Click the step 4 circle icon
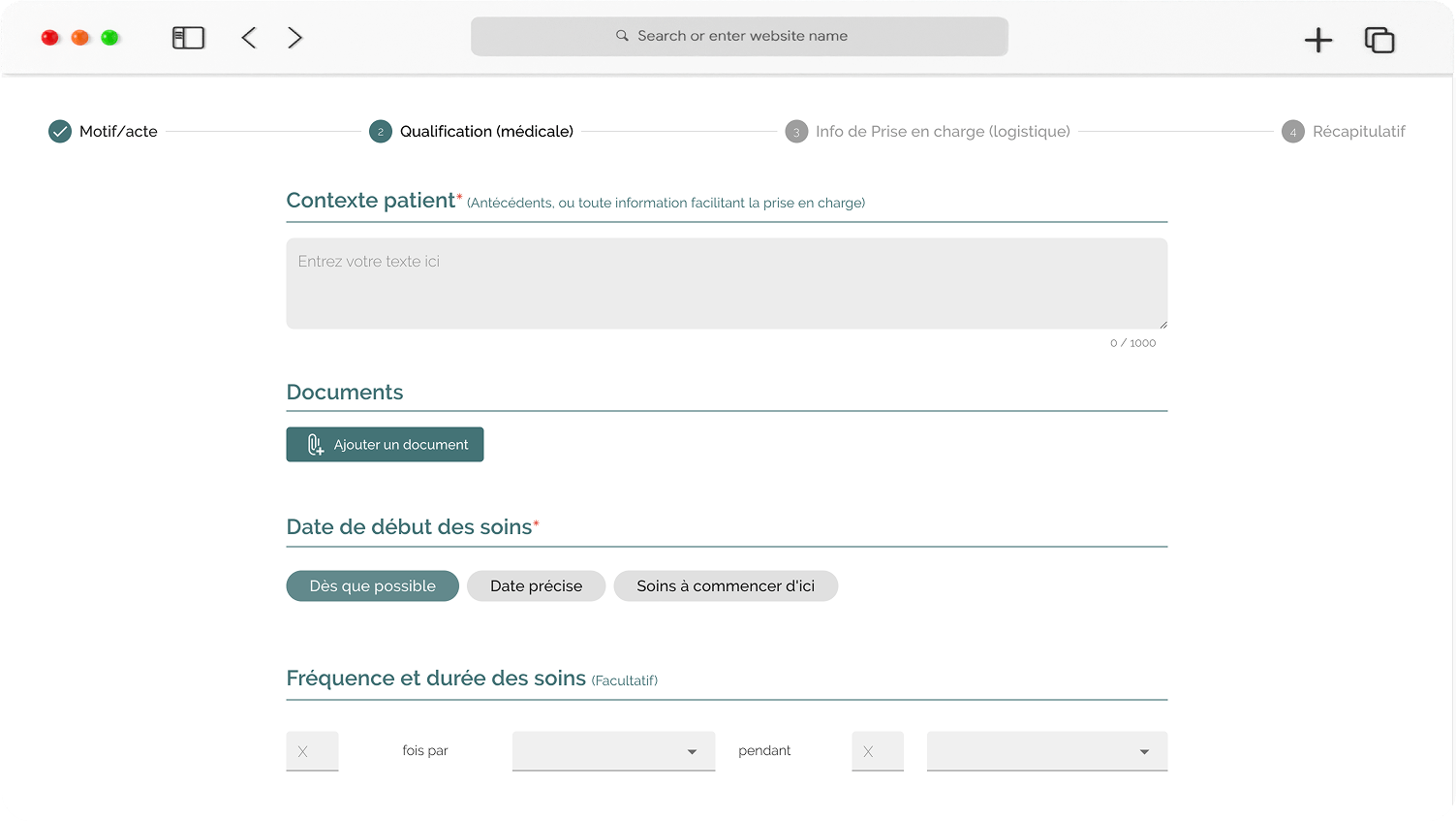Viewport: 1456px width, 821px height. (1293, 132)
